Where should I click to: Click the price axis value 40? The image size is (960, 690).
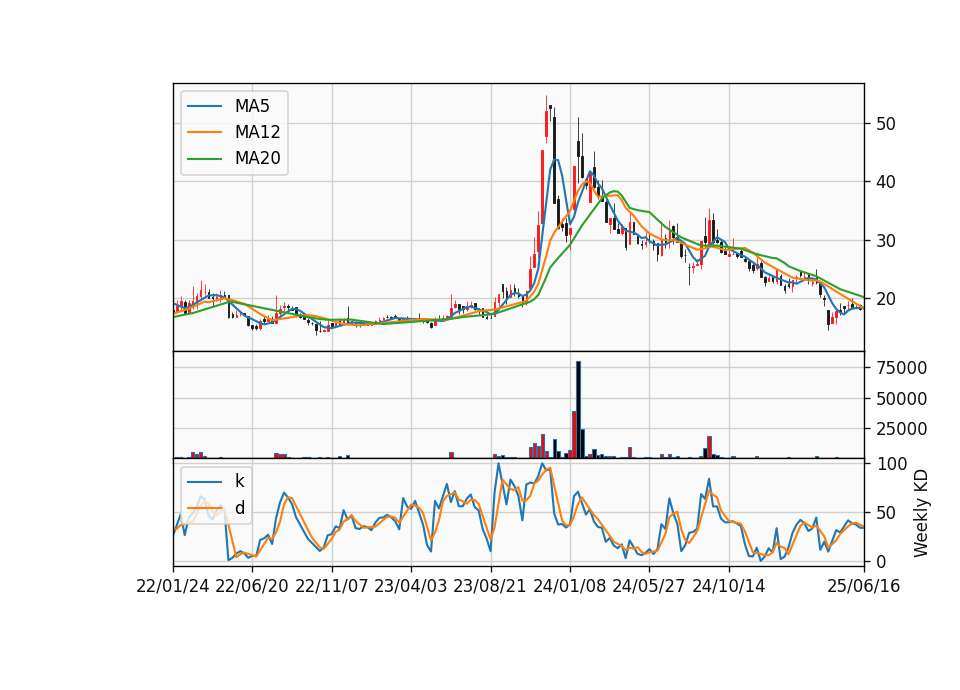886,182
